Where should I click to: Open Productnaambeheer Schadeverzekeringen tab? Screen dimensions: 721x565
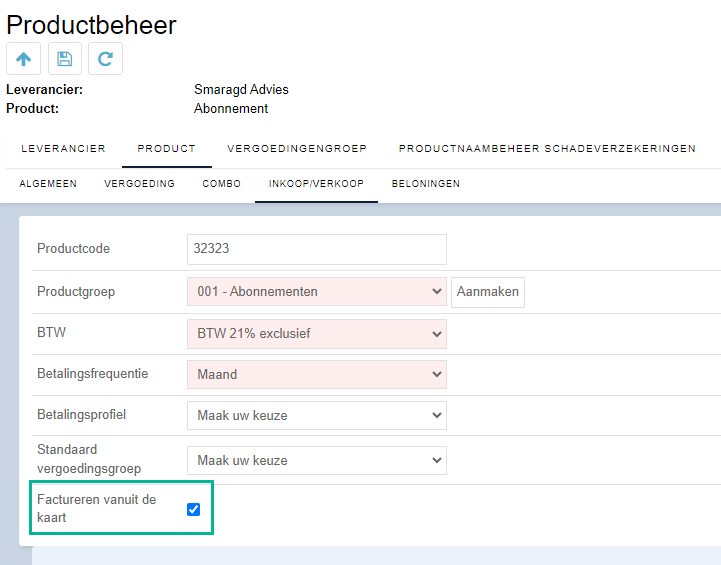pos(547,148)
